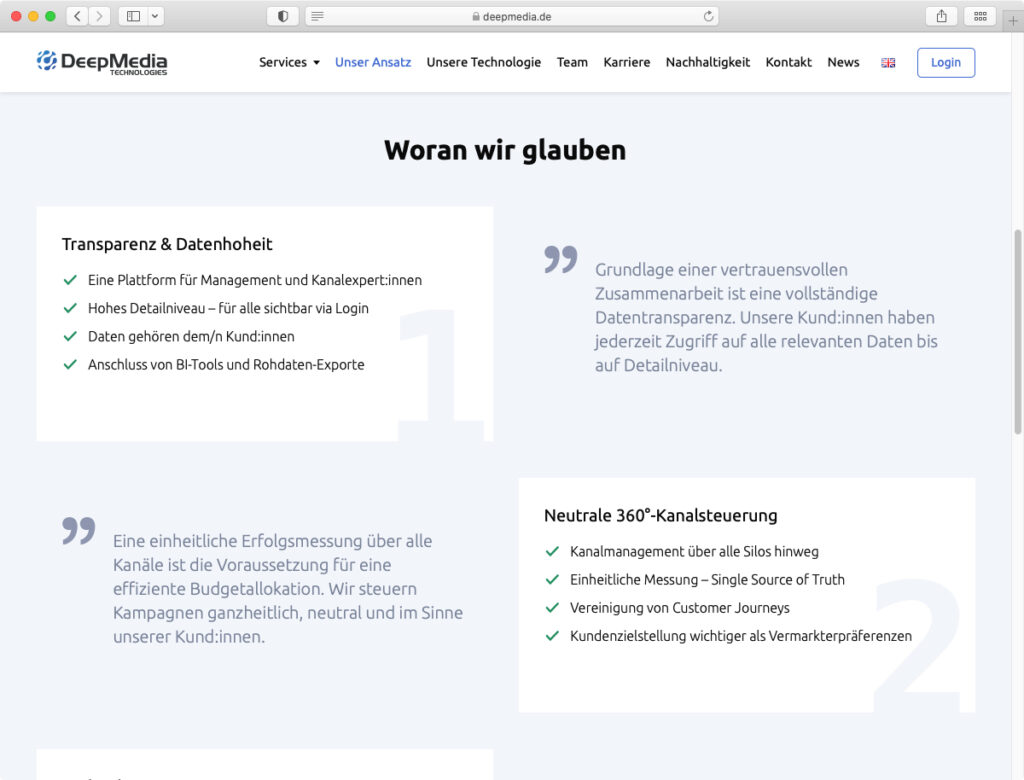The width and height of the screenshot is (1024, 780).
Task: Go to the Karriere page
Action: point(626,63)
